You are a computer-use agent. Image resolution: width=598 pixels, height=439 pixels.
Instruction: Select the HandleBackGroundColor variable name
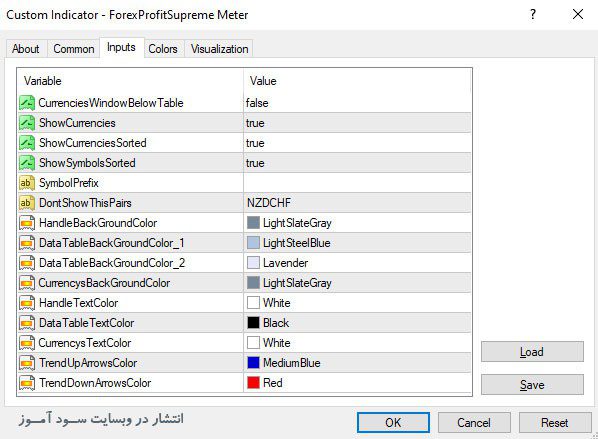[x=98, y=223]
